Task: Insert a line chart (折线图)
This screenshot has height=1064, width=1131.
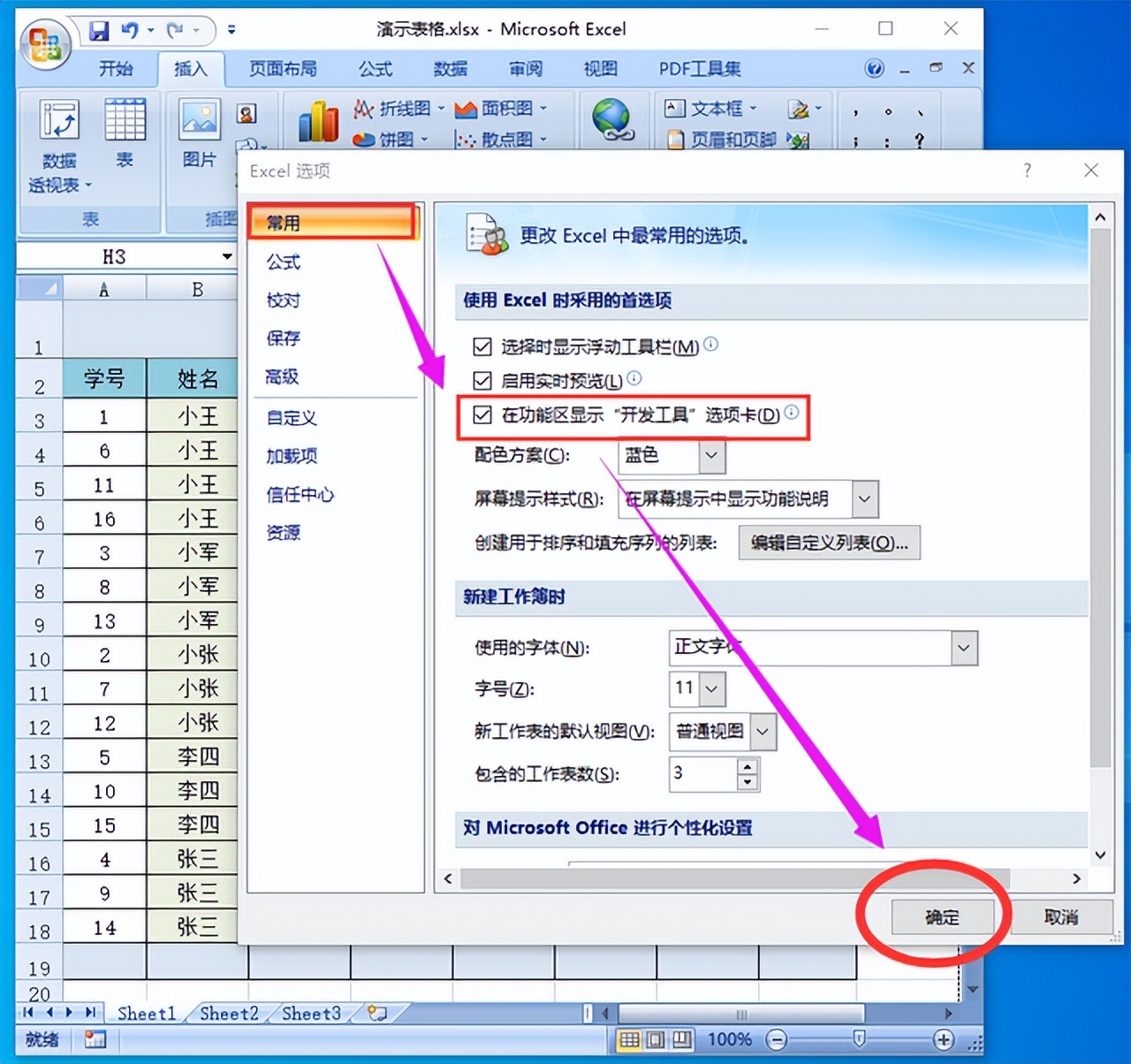Action: point(399,109)
